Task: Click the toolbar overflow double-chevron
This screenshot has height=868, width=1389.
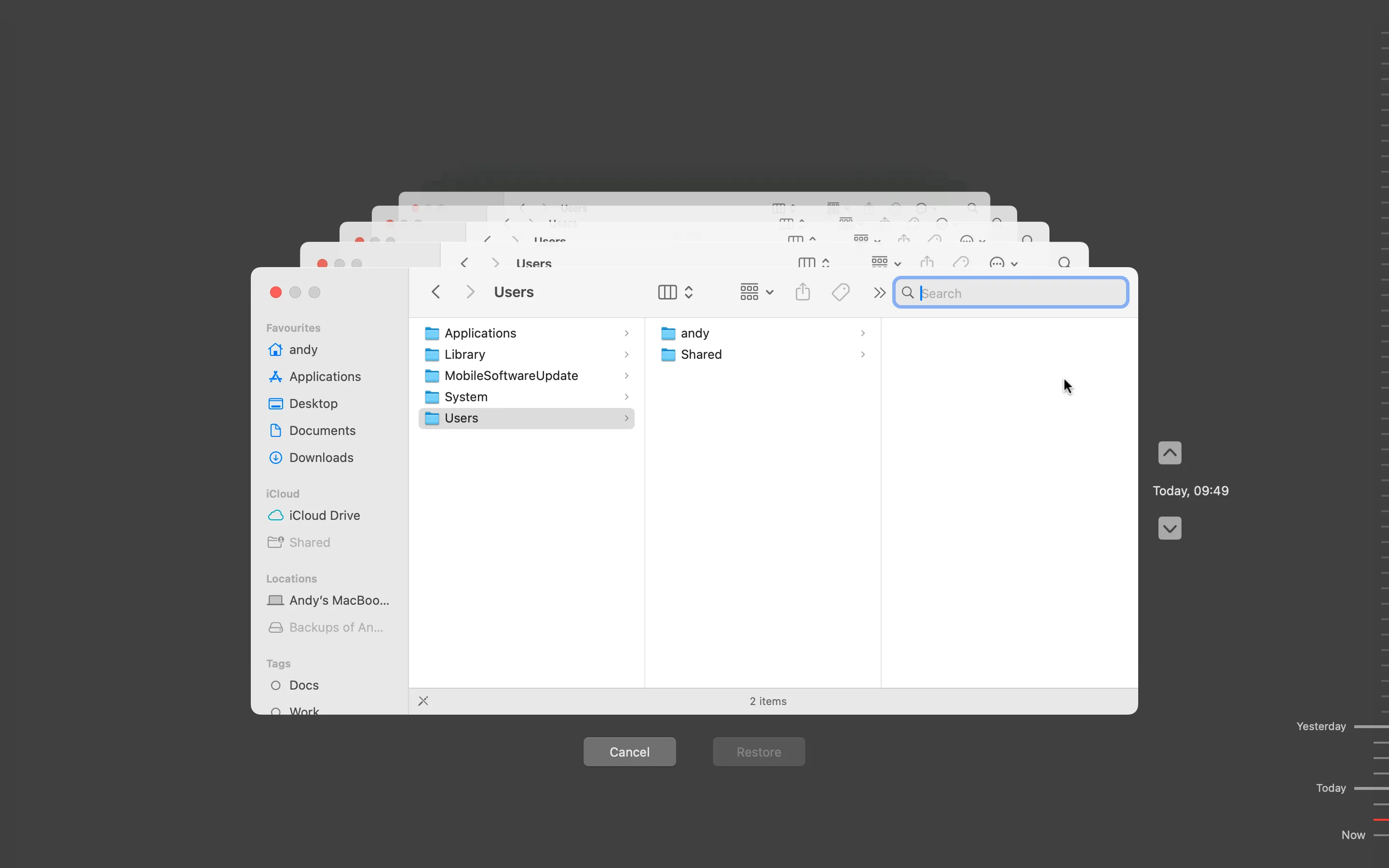Action: pos(879,293)
